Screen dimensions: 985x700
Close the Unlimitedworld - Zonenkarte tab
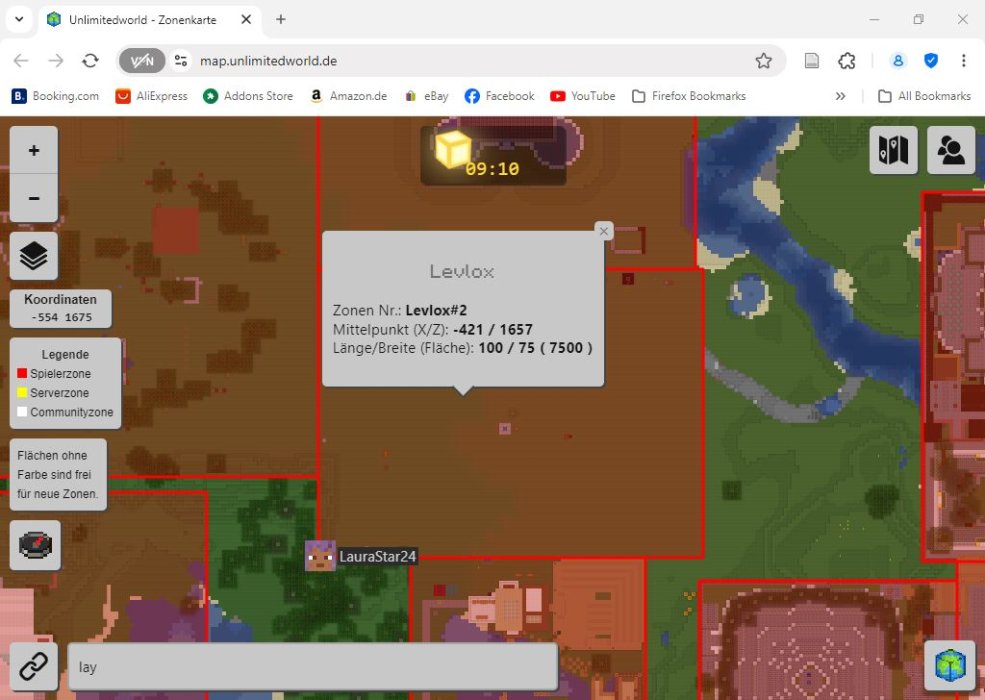[x=246, y=19]
